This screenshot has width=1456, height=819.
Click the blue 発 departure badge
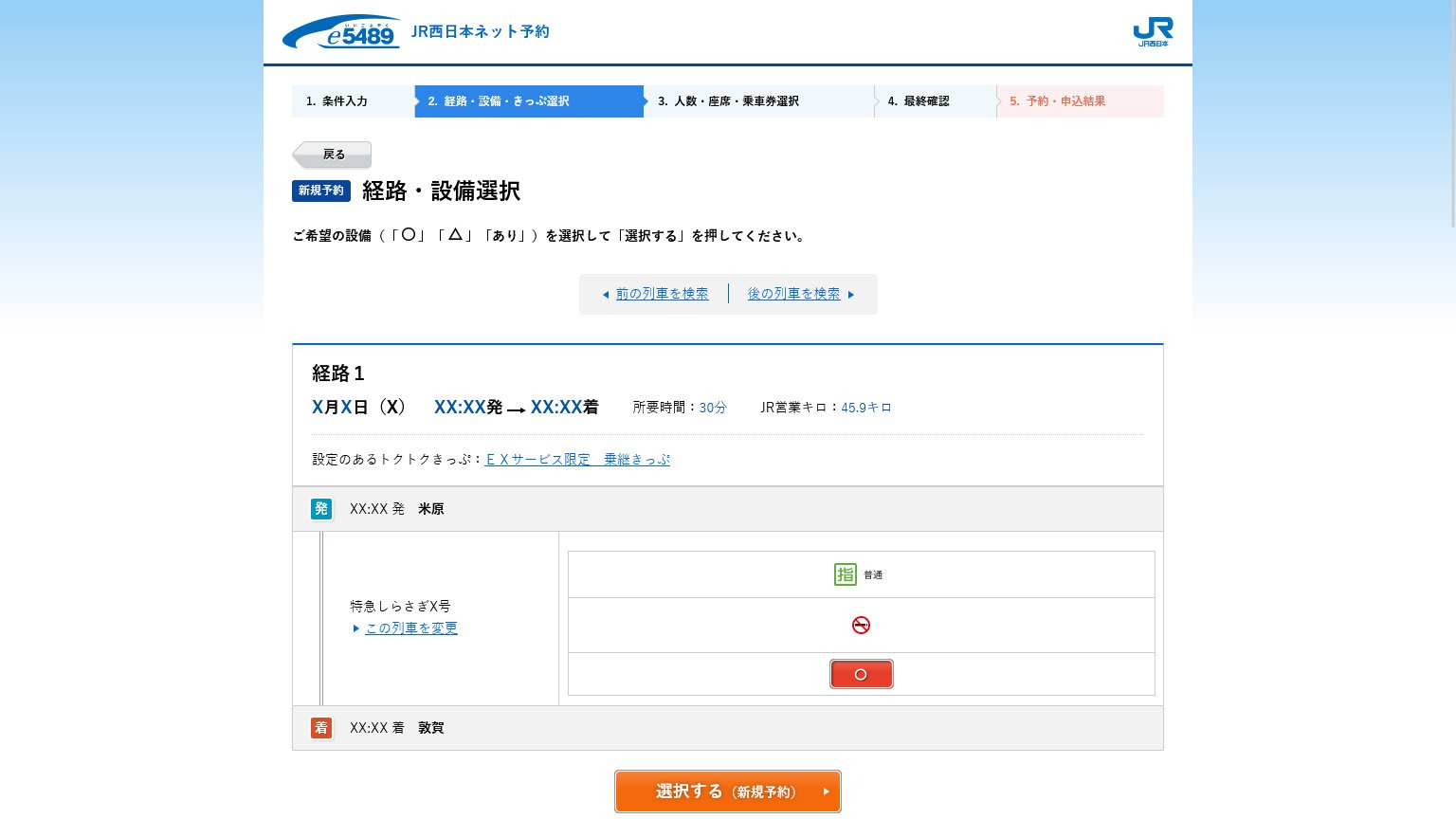tap(321, 509)
